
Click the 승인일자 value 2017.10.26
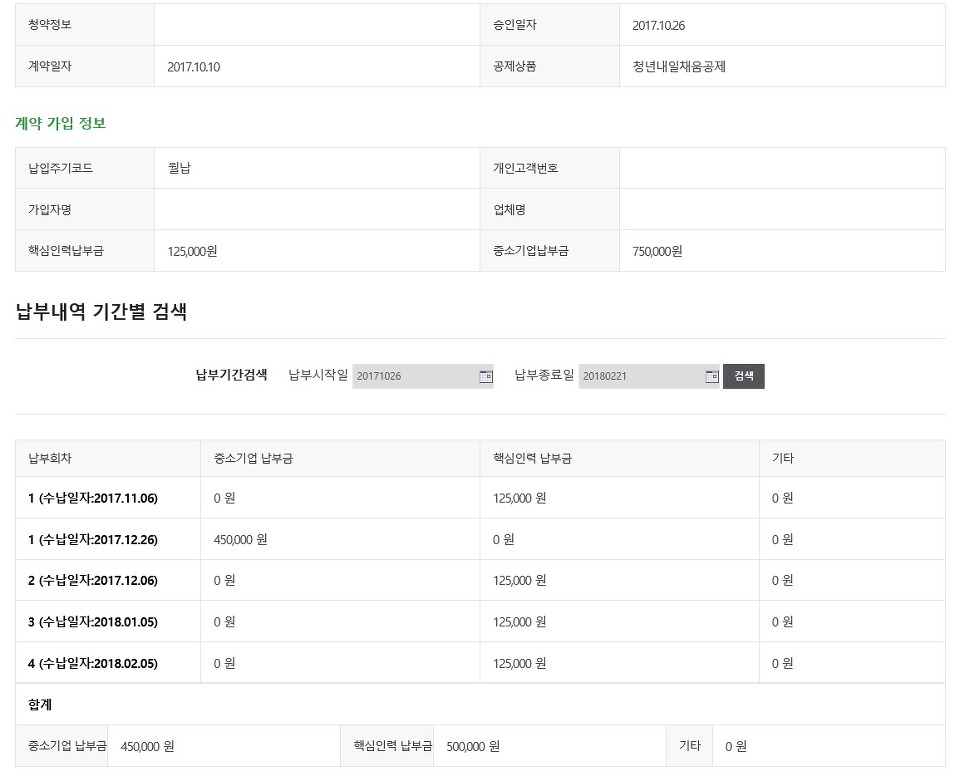click(x=659, y=25)
